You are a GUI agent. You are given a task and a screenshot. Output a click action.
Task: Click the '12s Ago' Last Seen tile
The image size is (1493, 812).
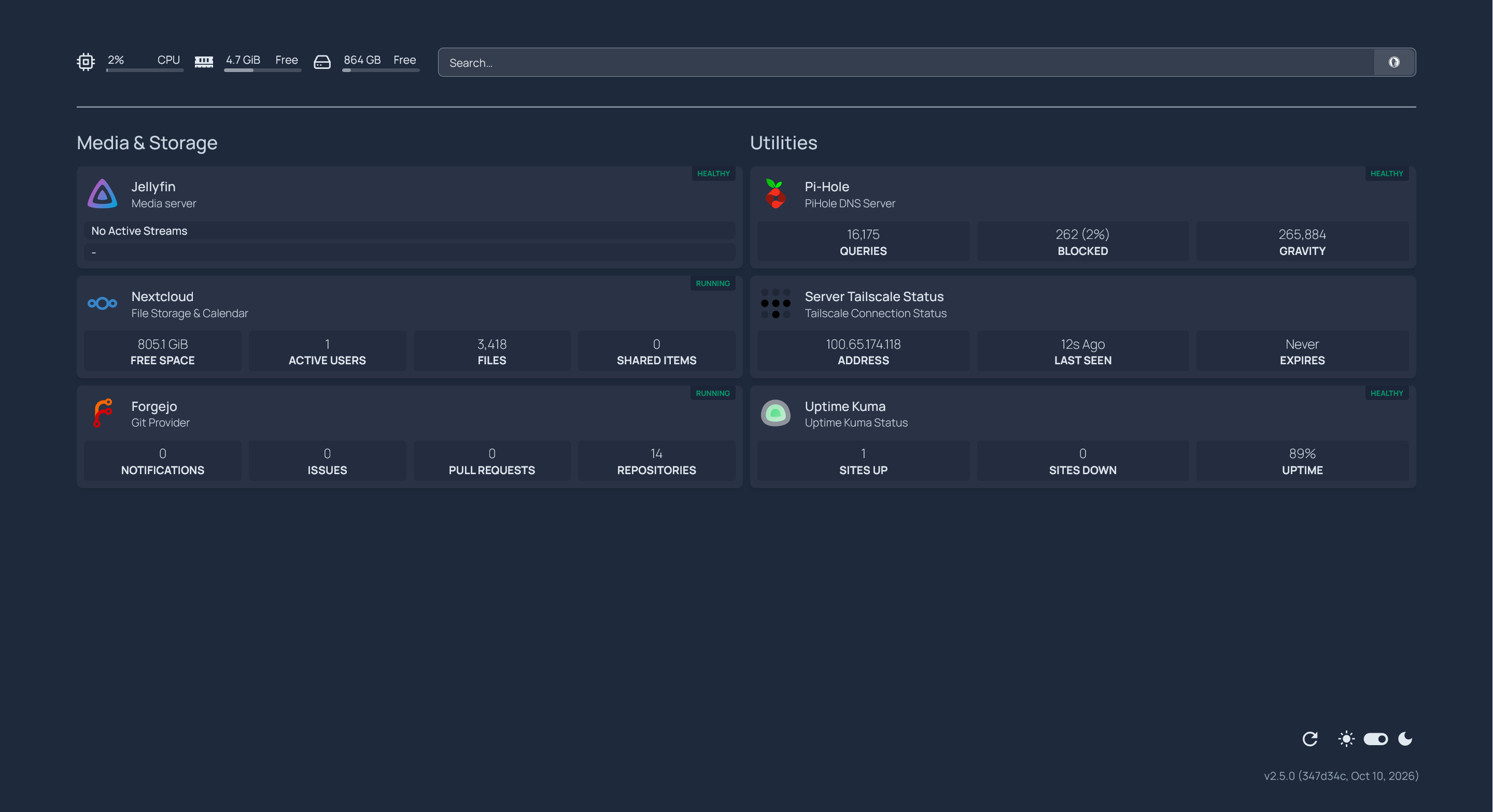(x=1082, y=351)
